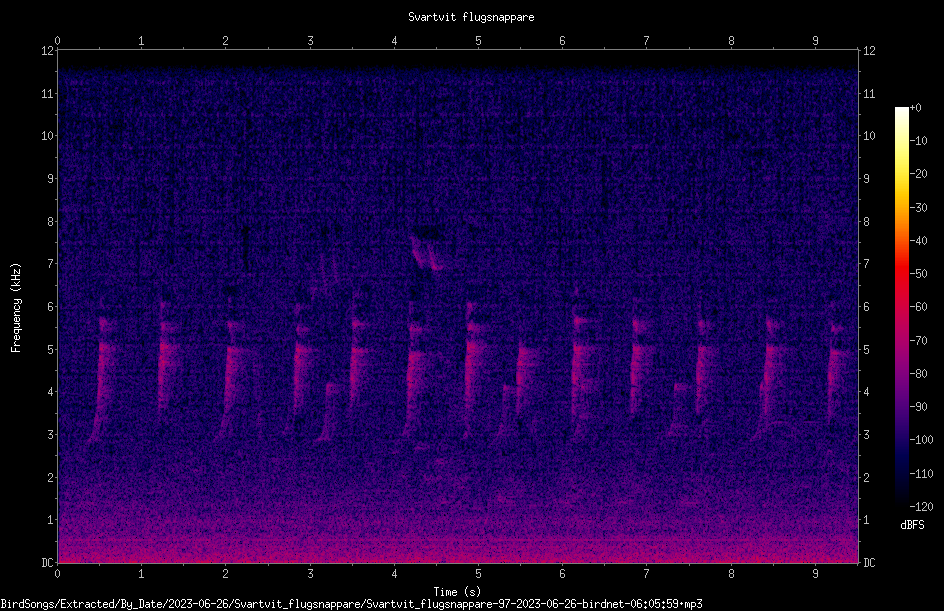Image resolution: width=944 pixels, height=611 pixels.
Task: Click the "-120" value on the dBFS colorbar
Action: click(921, 506)
